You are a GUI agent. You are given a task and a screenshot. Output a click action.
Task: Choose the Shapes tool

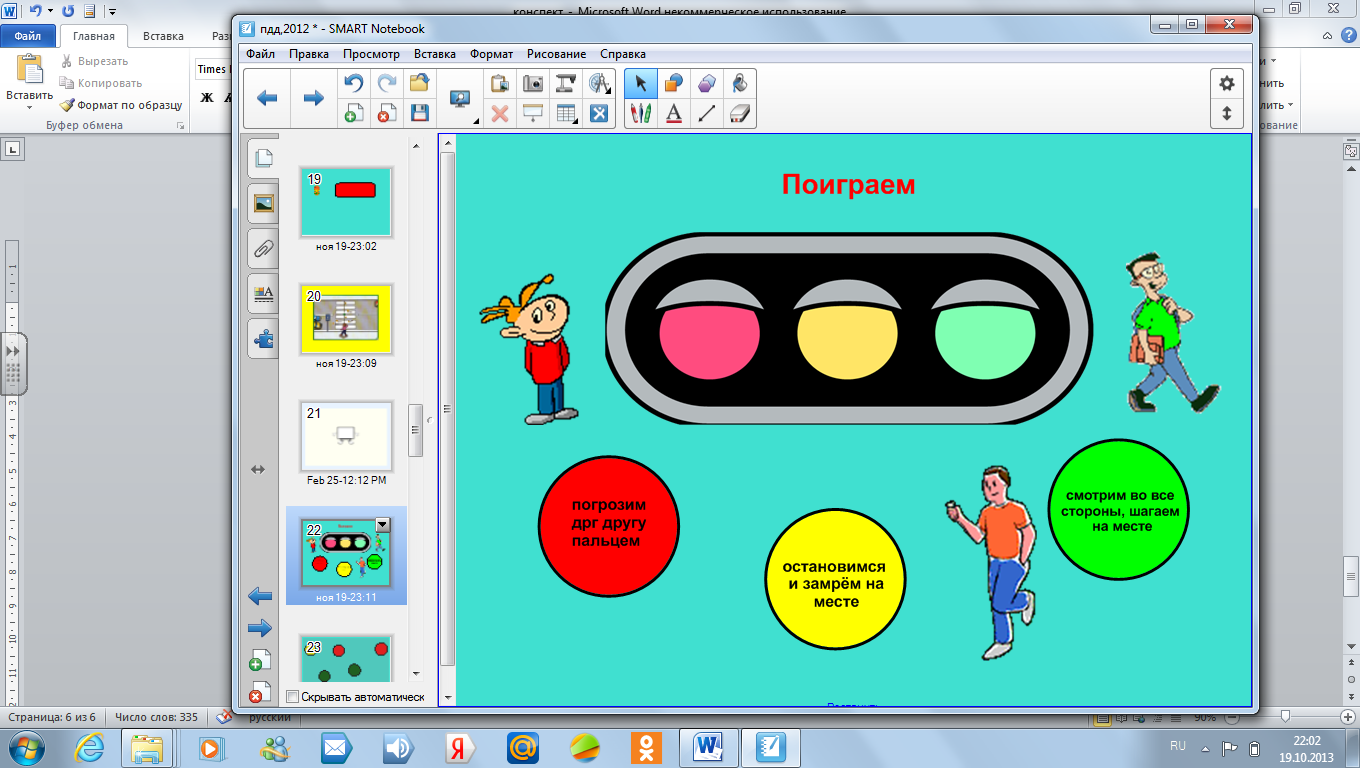click(674, 84)
